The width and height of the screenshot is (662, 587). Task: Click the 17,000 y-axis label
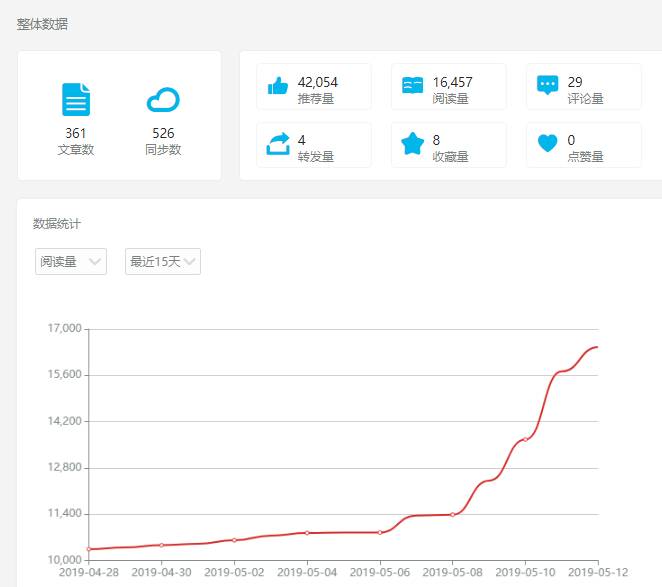(65, 328)
